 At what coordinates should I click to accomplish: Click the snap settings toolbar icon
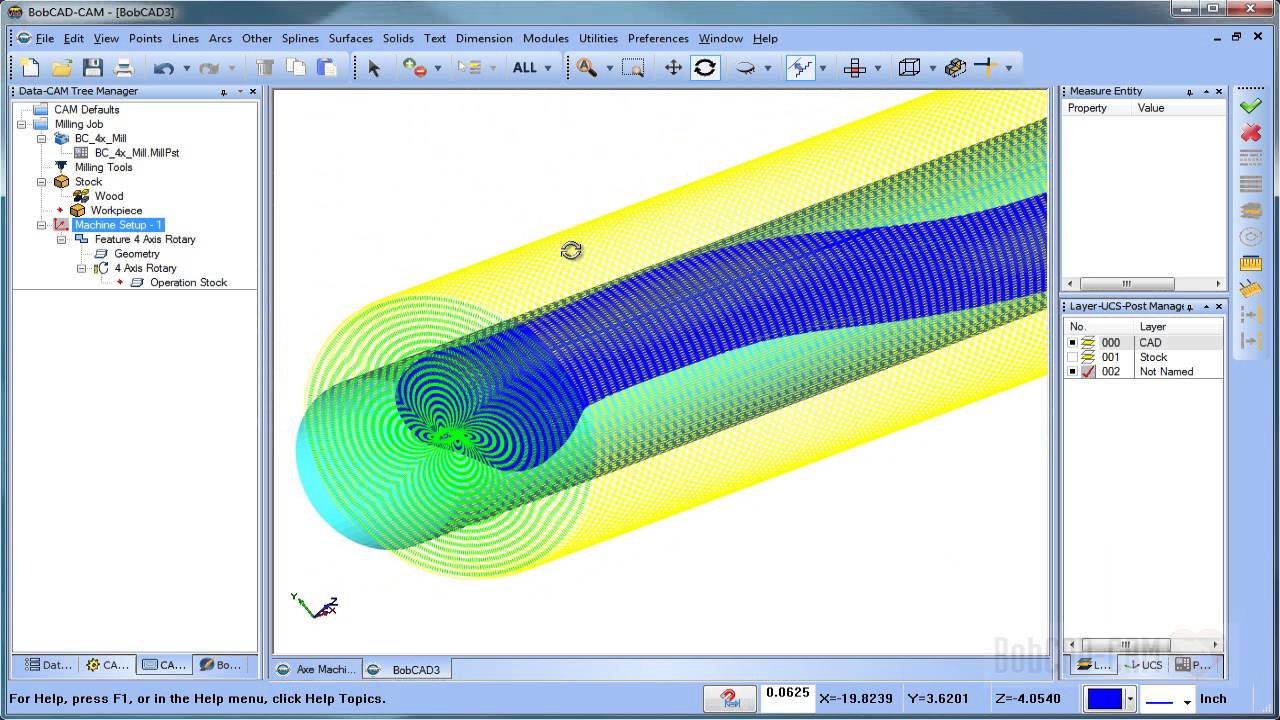point(800,68)
